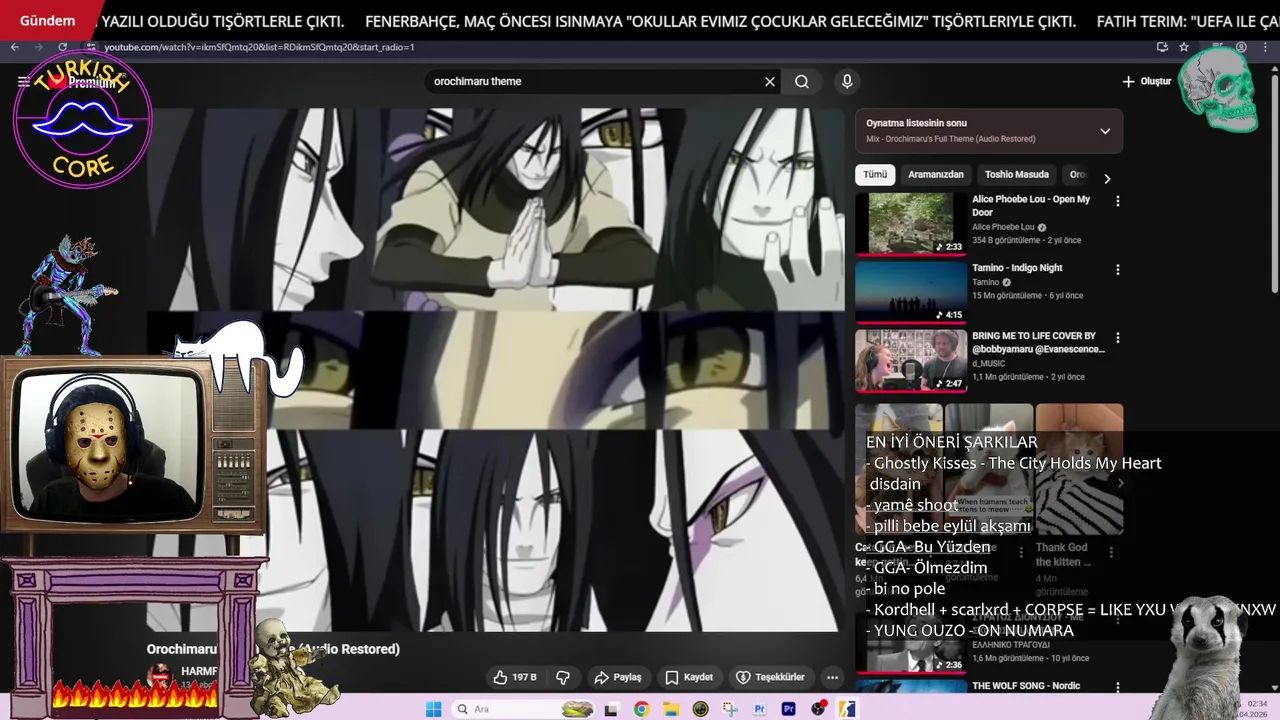Open the YouTube hamburger guide menu
This screenshot has height=720, width=1280.
(x=23, y=82)
